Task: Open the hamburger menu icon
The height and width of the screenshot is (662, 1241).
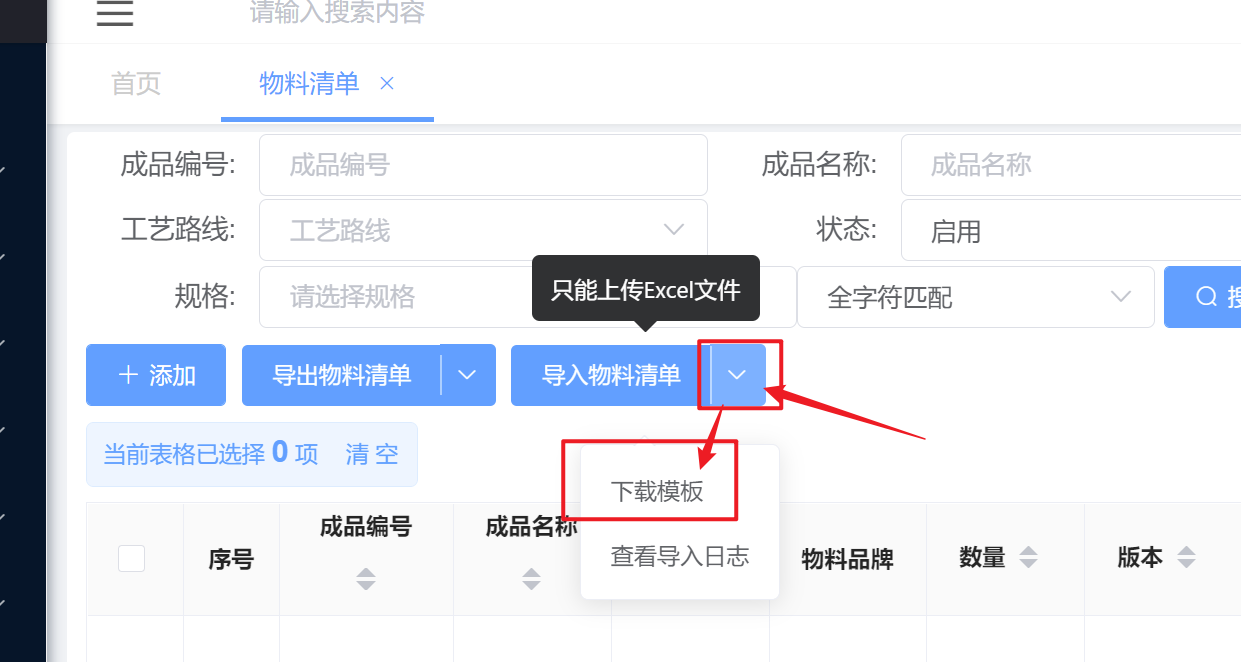Action: pos(115,13)
